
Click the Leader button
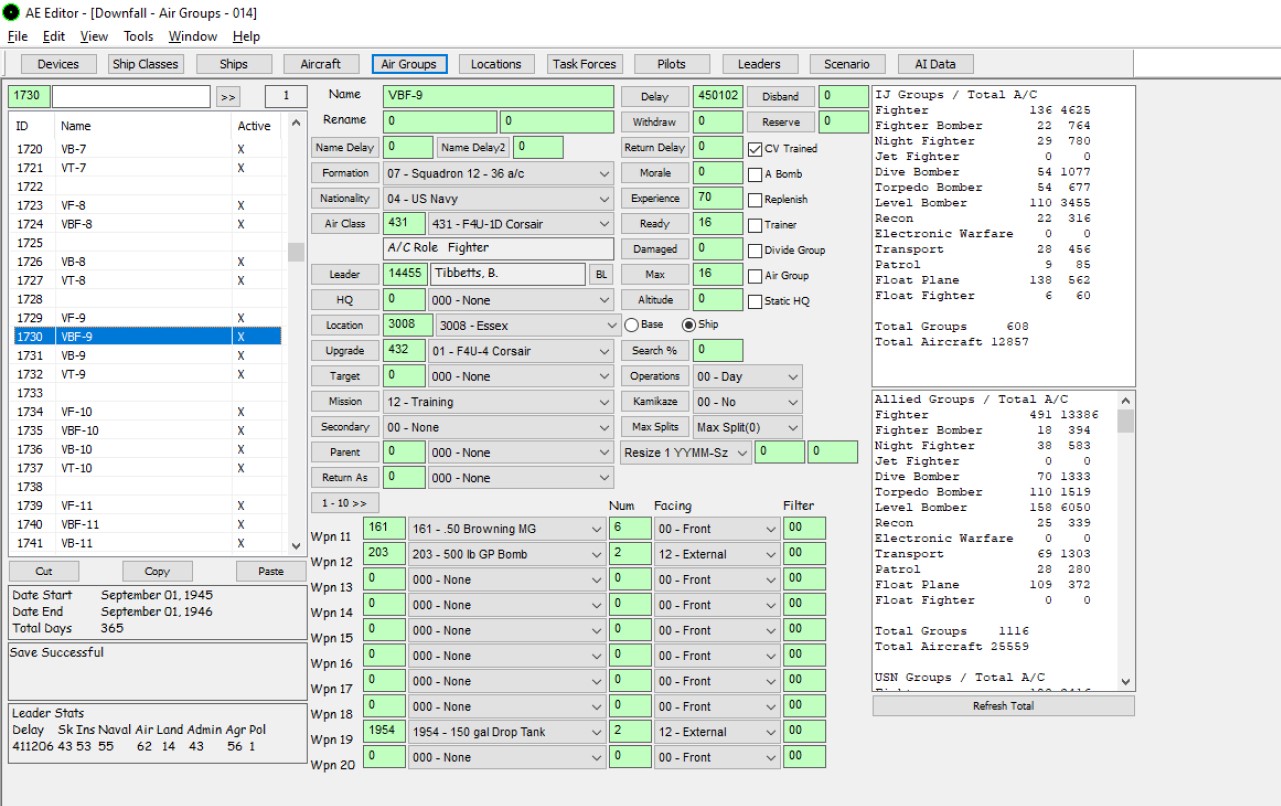(x=345, y=274)
